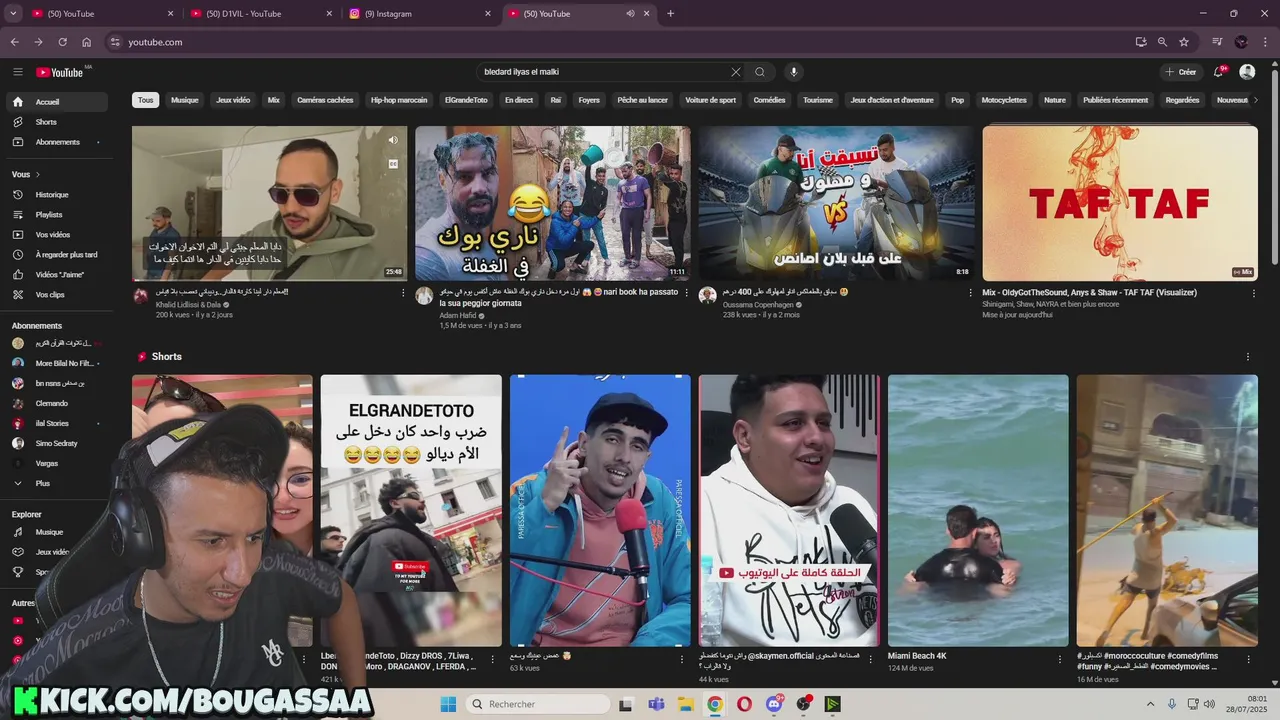Open the YouTube guide hamburger menu
Image resolution: width=1280 pixels, height=720 pixels.
pos(17,72)
